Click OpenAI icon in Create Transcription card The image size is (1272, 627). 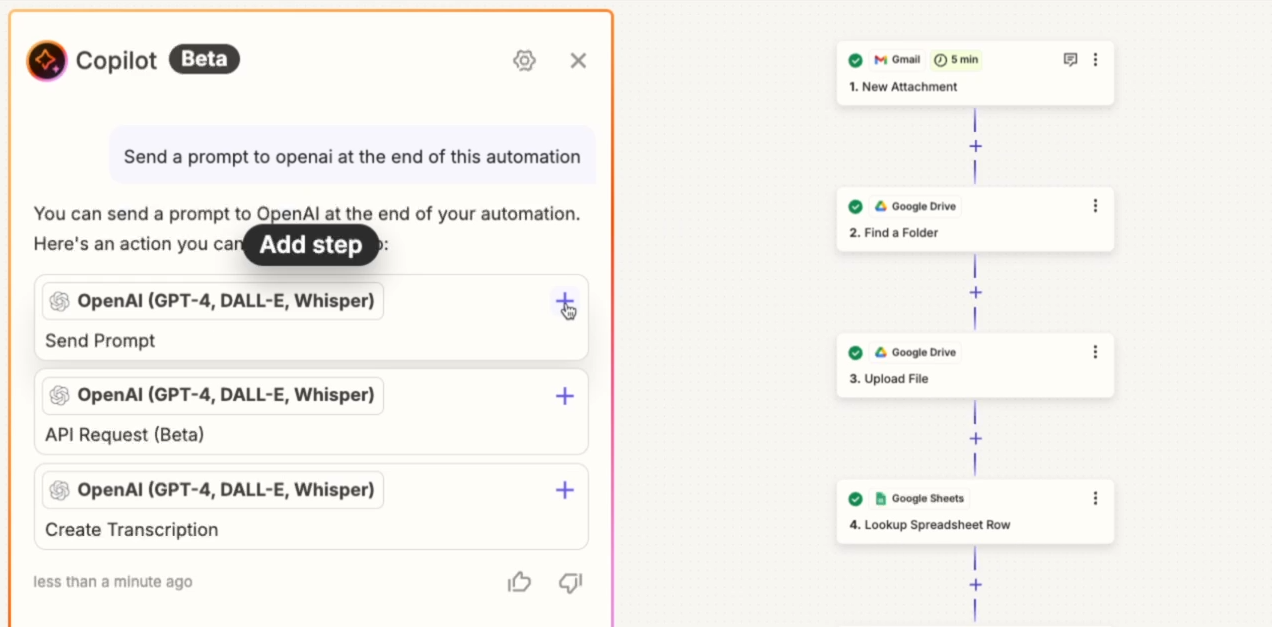point(60,490)
